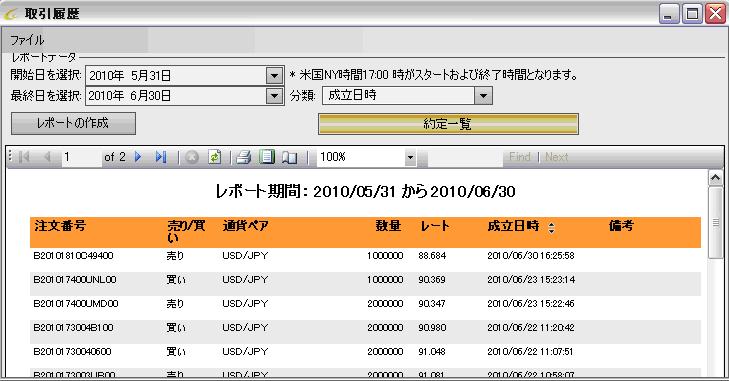The image size is (729, 381).
Task: Click rate value 88.684
Action: tap(432, 256)
